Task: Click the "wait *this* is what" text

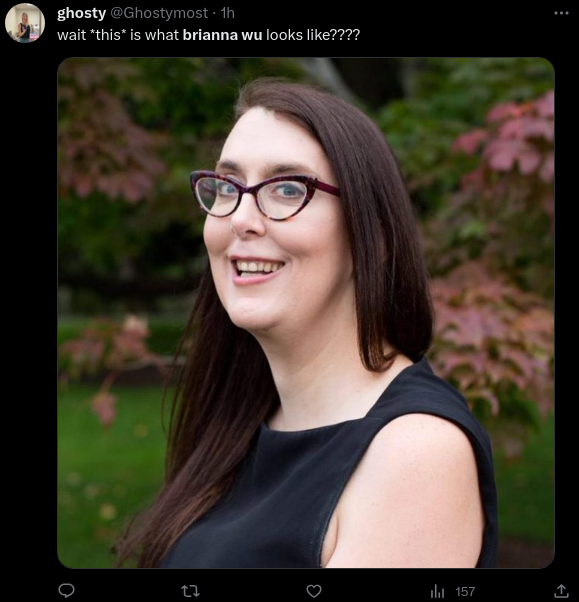Action: click(x=118, y=35)
